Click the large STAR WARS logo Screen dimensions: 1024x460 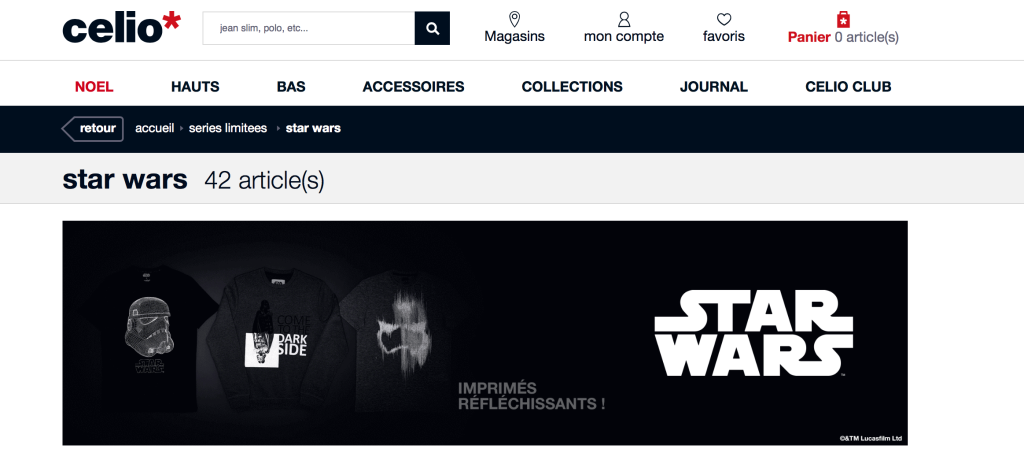(x=754, y=334)
